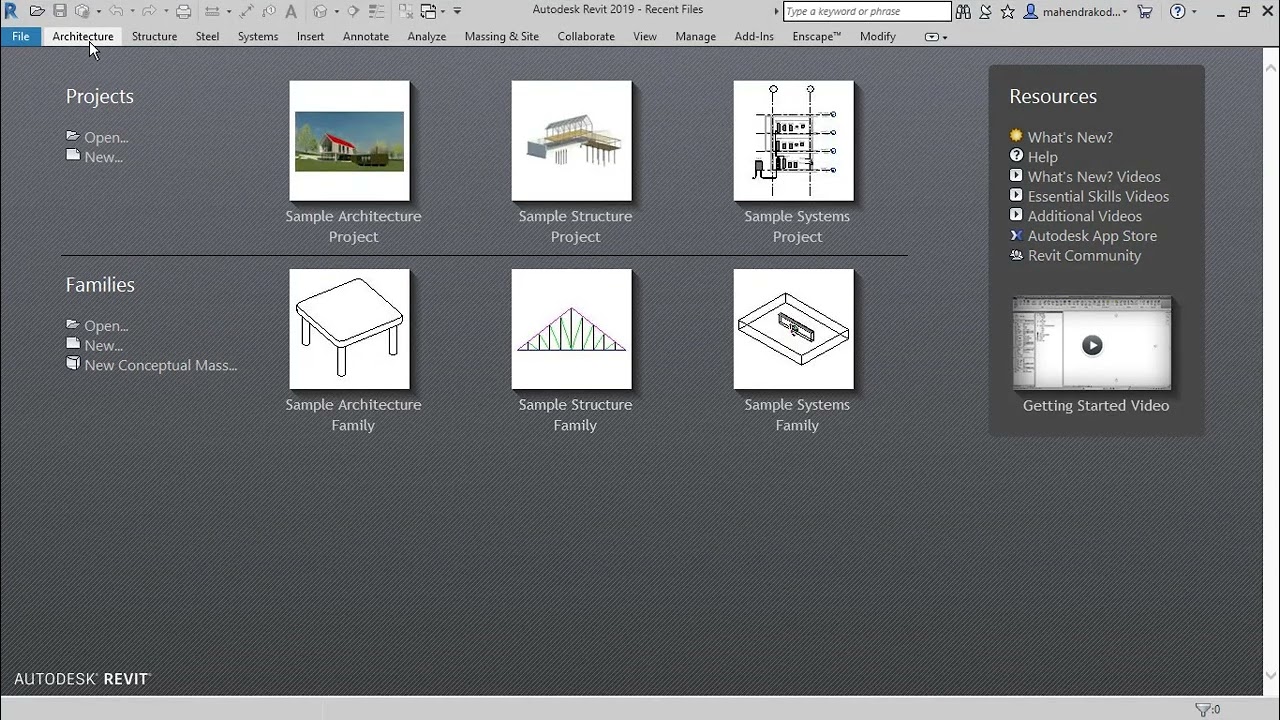Image resolution: width=1280 pixels, height=720 pixels.
Task: Click the Measure Between Two References icon
Action: (212, 11)
